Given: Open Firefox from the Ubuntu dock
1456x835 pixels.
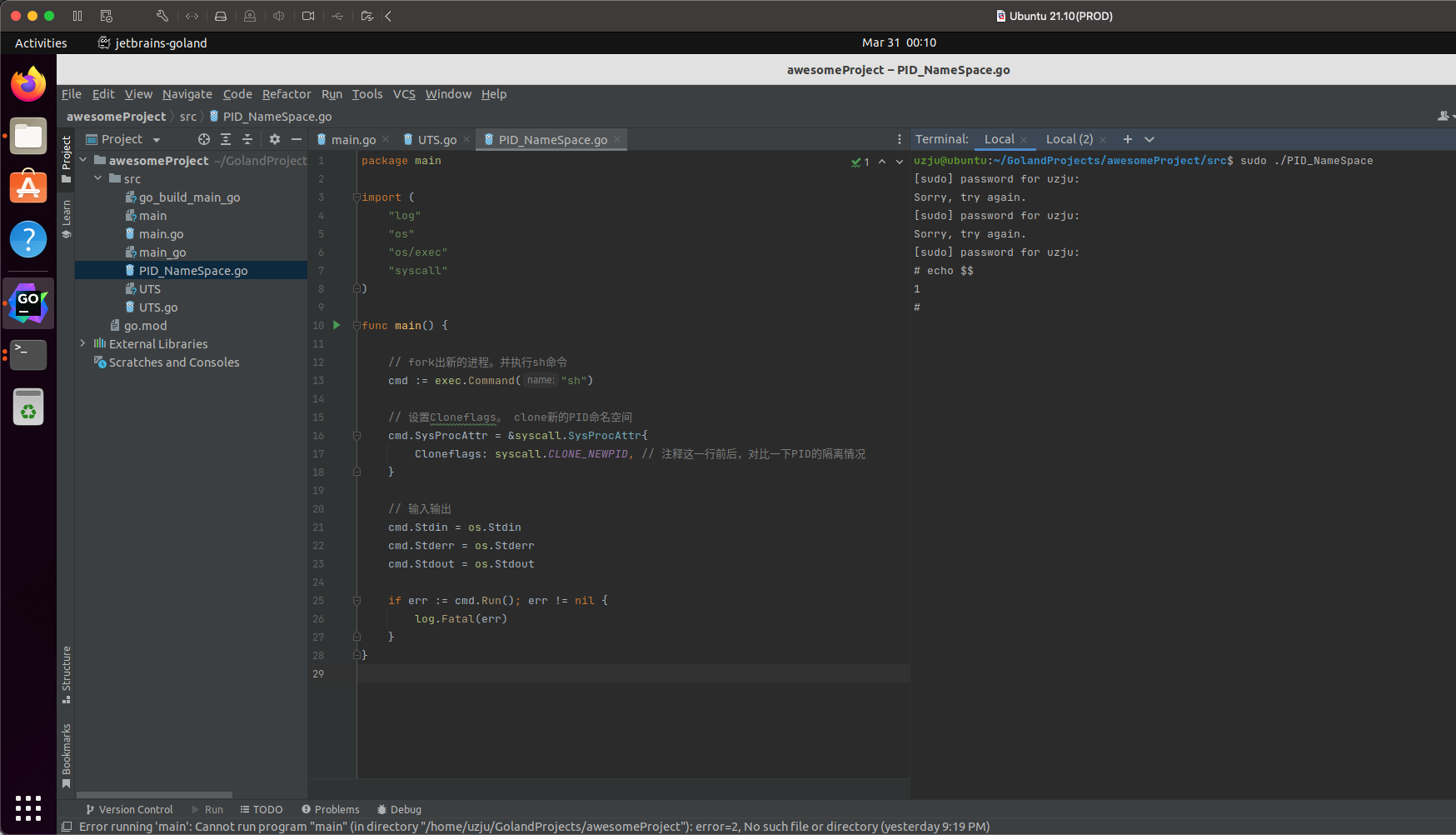Looking at the screenshot, I should (28, 84).
